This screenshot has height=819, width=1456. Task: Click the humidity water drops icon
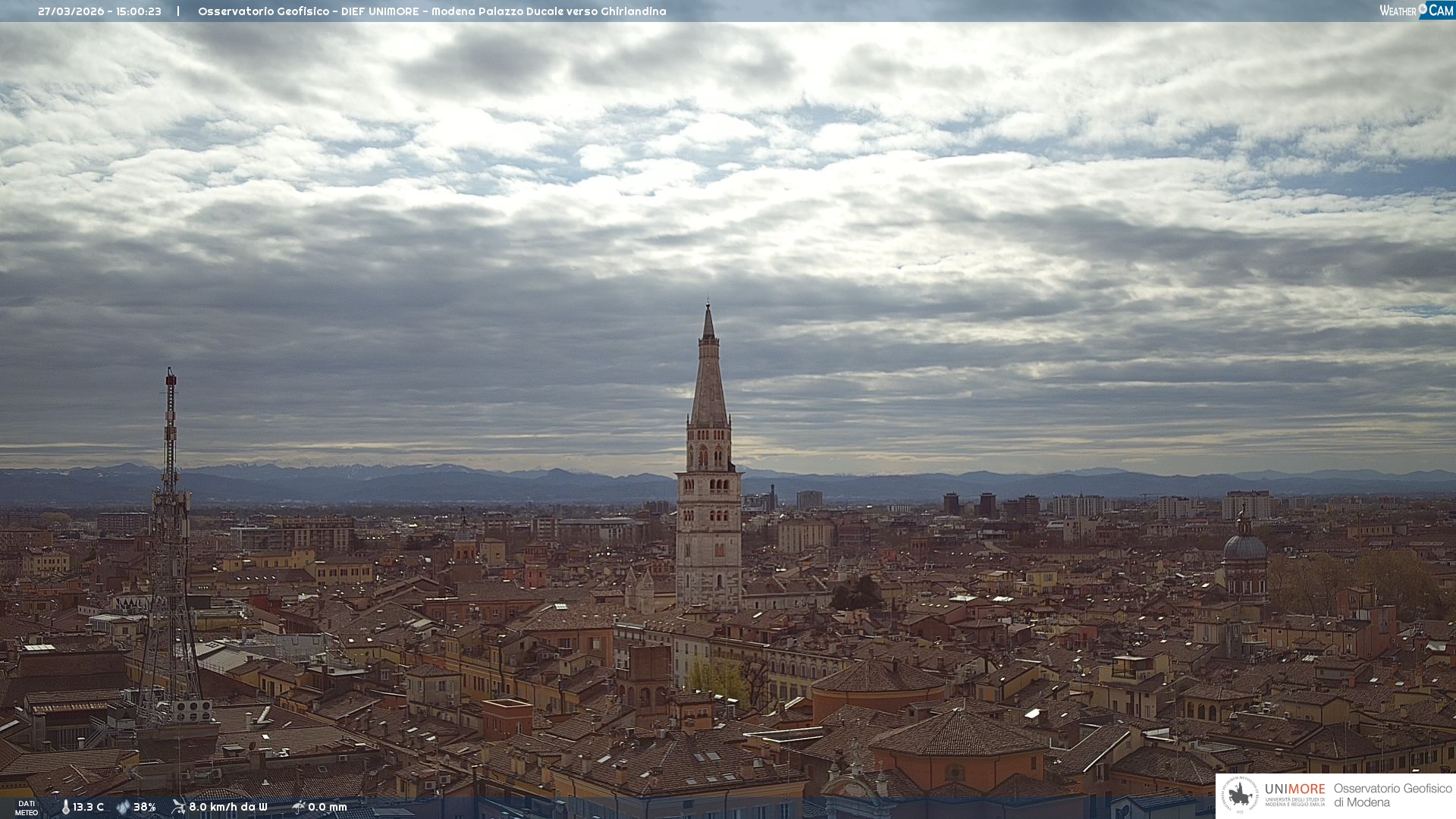coord(123,807)
